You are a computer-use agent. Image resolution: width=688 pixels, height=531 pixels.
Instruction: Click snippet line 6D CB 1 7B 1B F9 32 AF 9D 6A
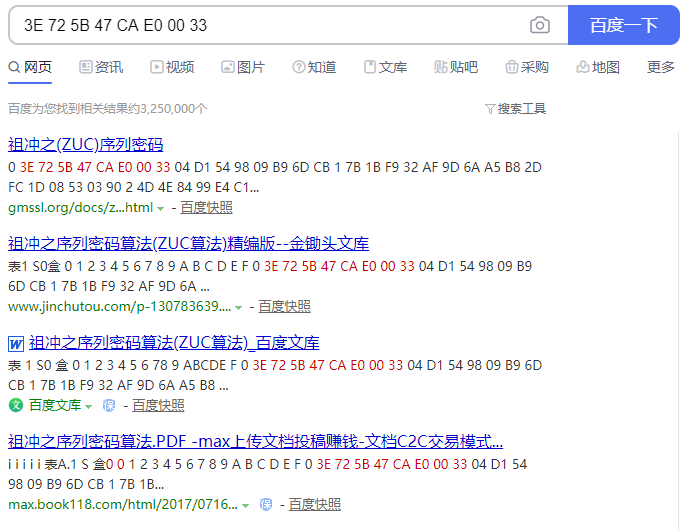[109, 286]
